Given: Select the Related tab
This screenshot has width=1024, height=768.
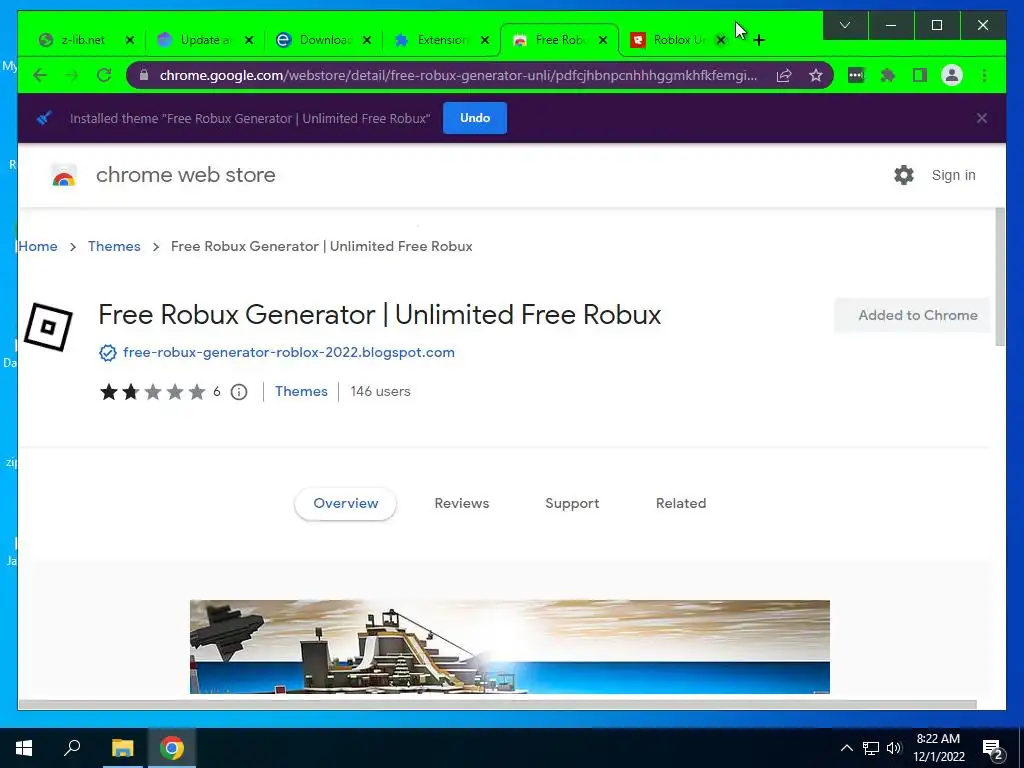Looking at the screenshot, I should [x=681, y=504].
